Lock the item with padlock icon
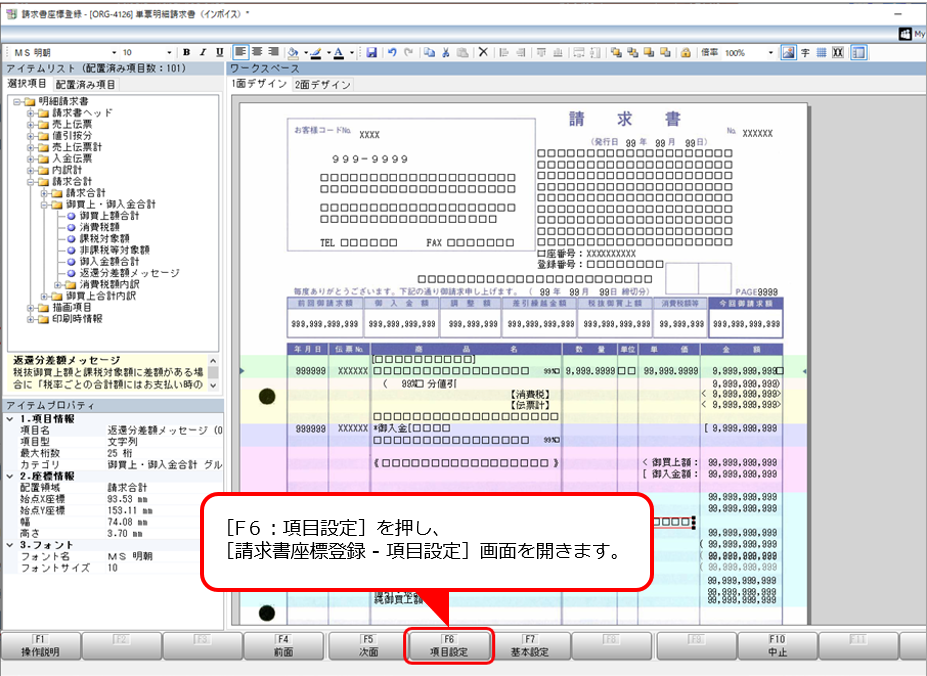Viewport: 927px width, 676px height. pos(686,53)
